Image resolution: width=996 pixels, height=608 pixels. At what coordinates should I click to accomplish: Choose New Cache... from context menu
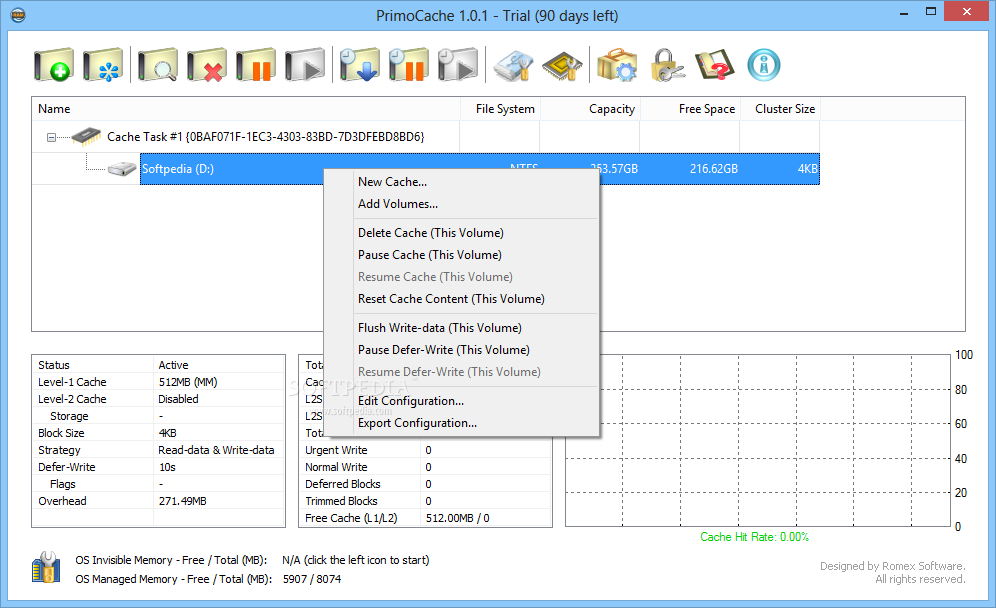[x=393, y=182]
